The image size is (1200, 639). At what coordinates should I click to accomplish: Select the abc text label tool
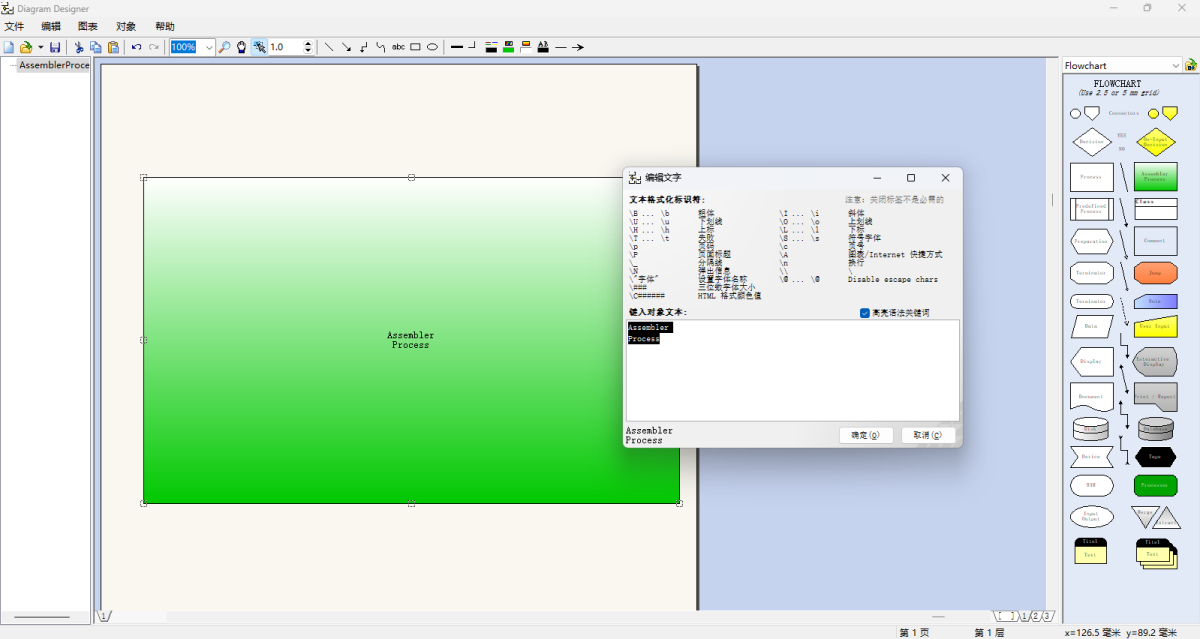point(398,47)
